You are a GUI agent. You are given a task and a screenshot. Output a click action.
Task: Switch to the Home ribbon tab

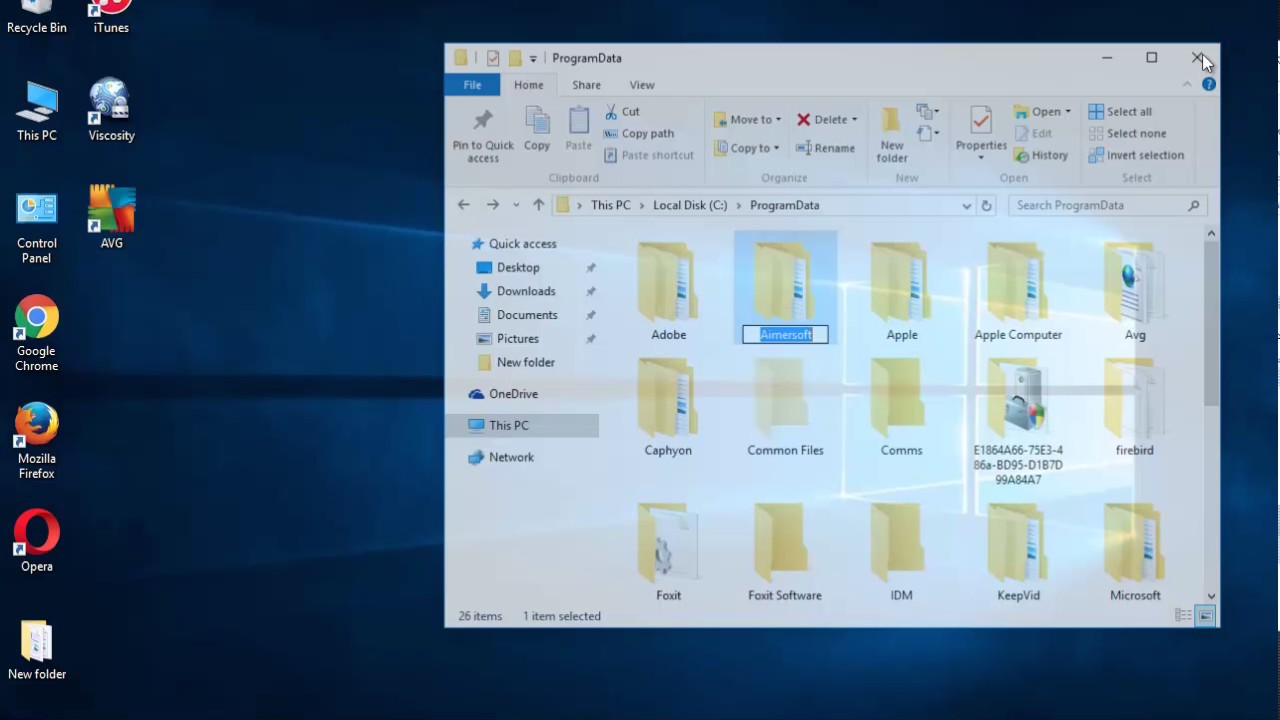pos(529,86)
